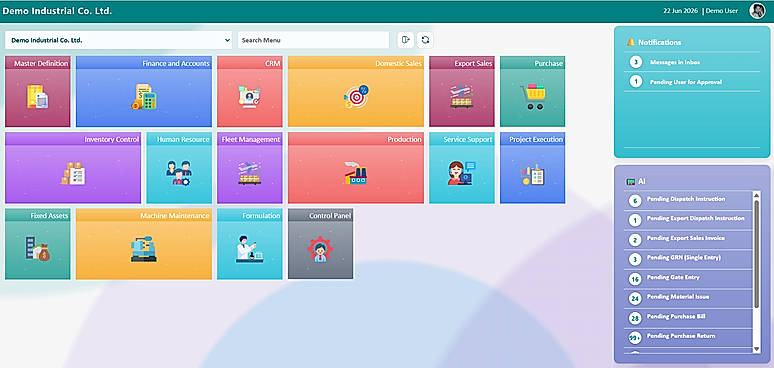The width and height of the screenshot is (774, 368).
Task: Click the refresh menu icon
Action: [425, 40]
